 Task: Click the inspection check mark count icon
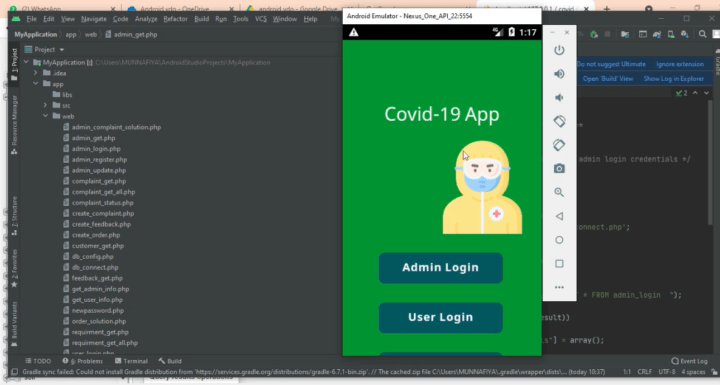point(681,93)
